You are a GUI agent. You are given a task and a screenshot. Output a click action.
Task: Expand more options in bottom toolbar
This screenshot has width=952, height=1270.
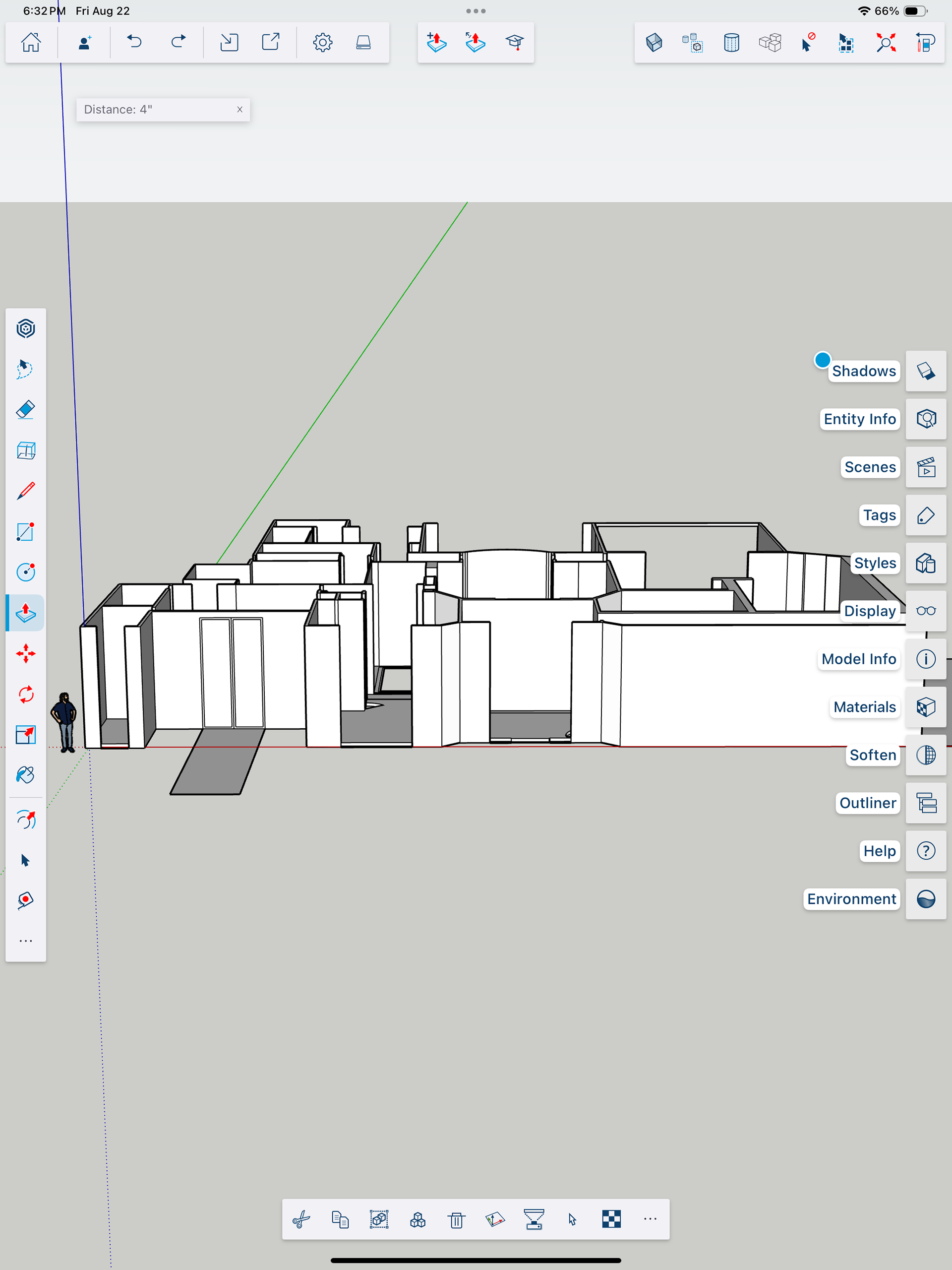pyautogui.click(x=650, y=1219)
